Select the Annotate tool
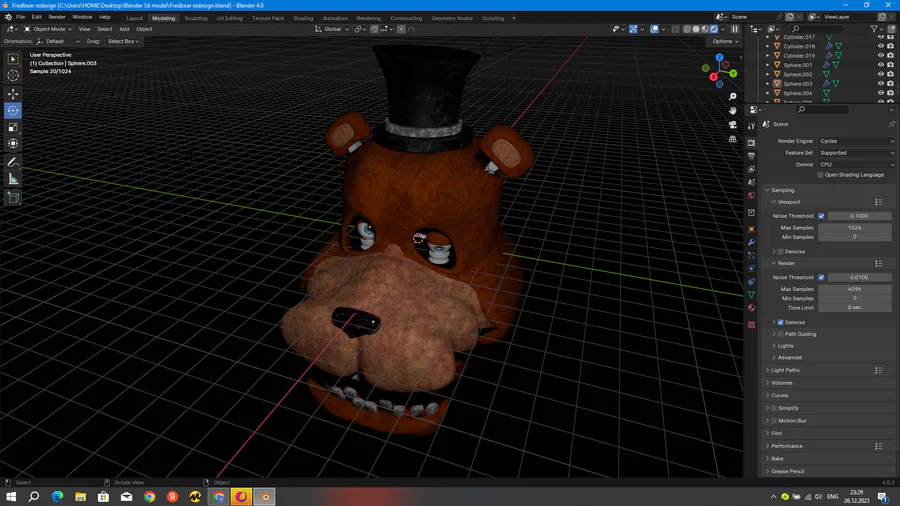The width and height of the screenshot is (900, 506). 13,162
